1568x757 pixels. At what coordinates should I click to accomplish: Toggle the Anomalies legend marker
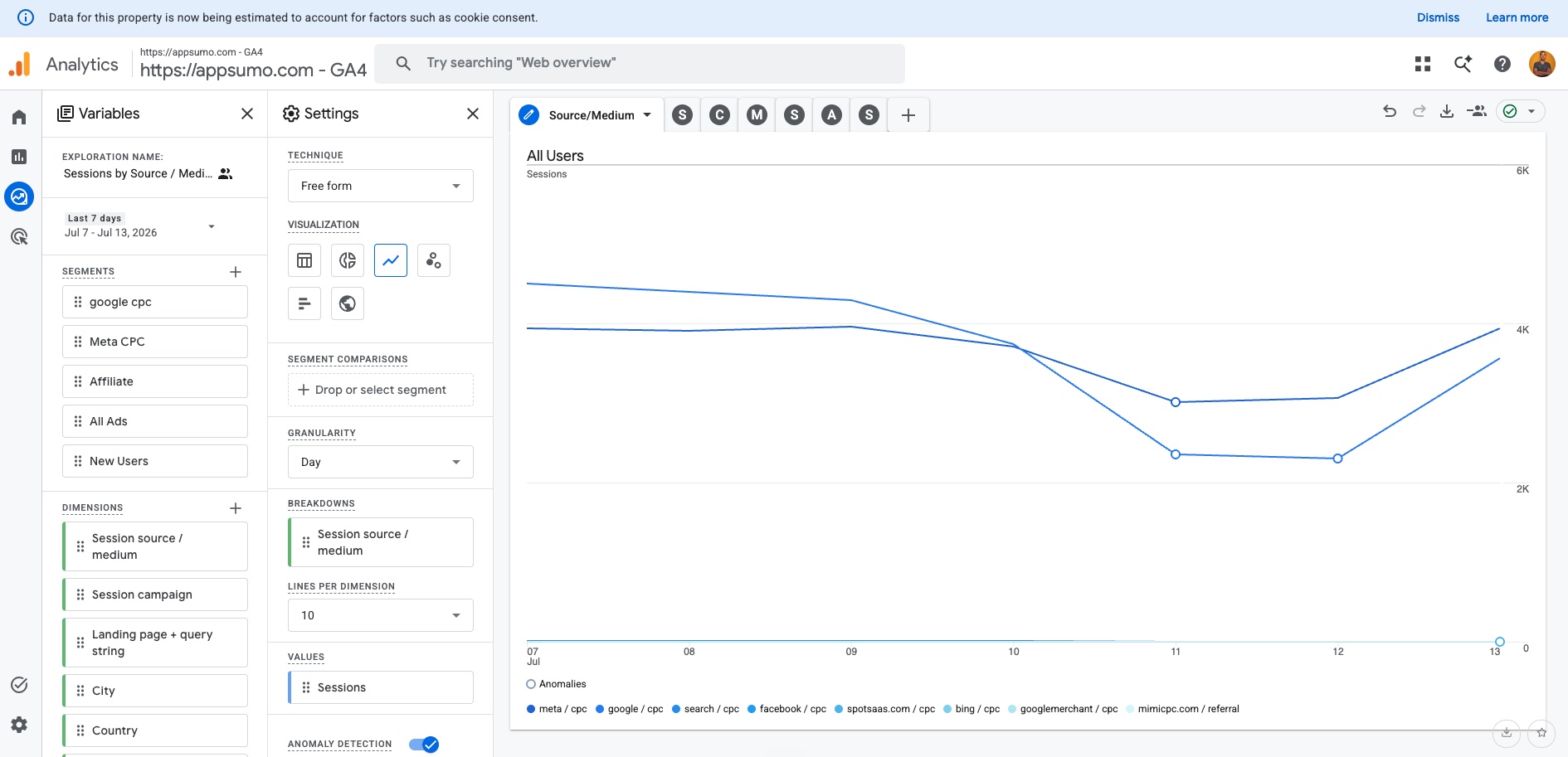tap(531, 684)
